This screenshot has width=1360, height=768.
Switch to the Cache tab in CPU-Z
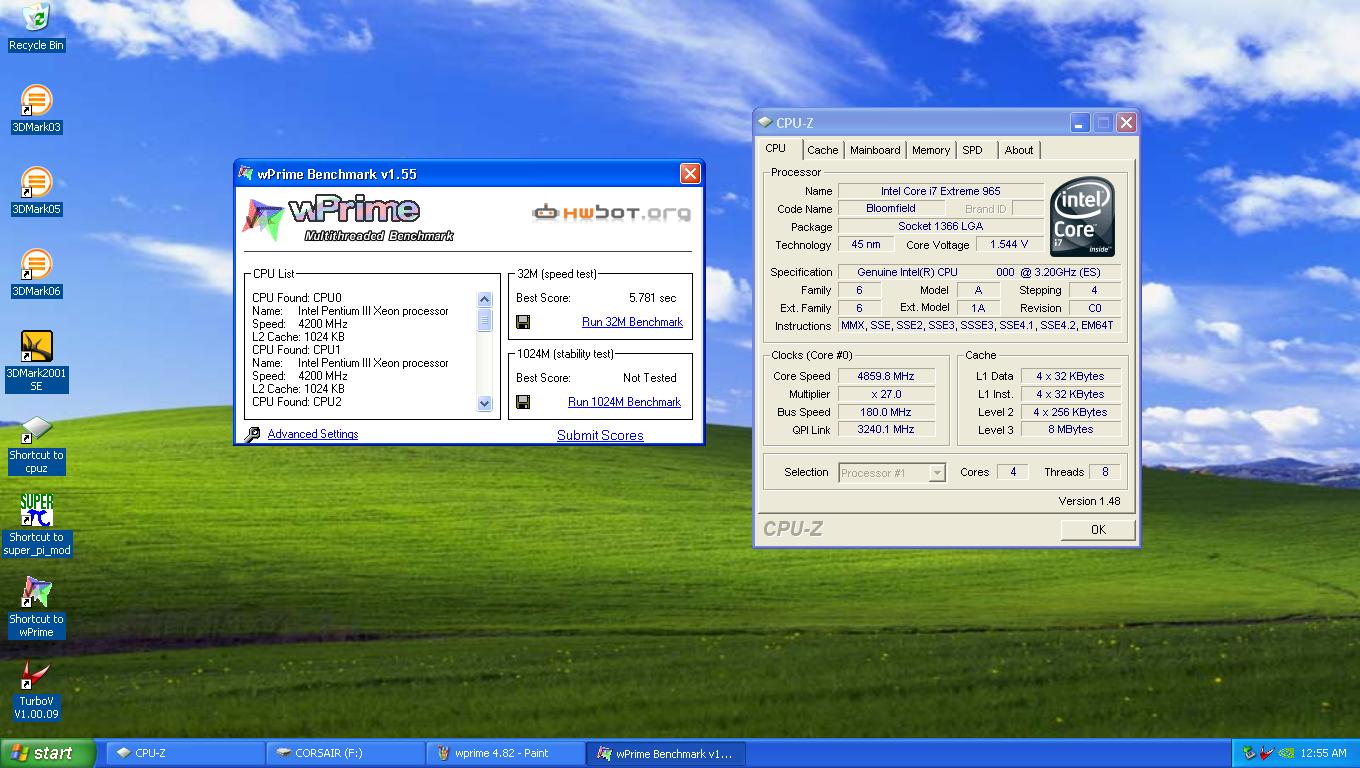tap(823, 150)
